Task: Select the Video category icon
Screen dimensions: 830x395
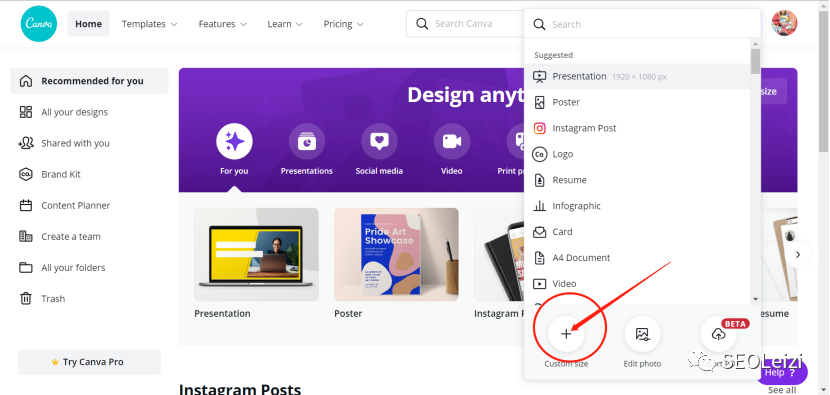Action: [x=452, y=141]
